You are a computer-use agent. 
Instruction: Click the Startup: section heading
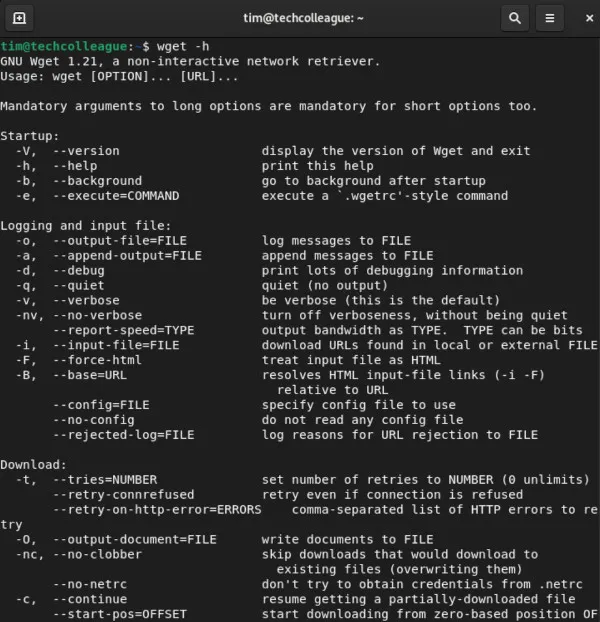[30, 136]
